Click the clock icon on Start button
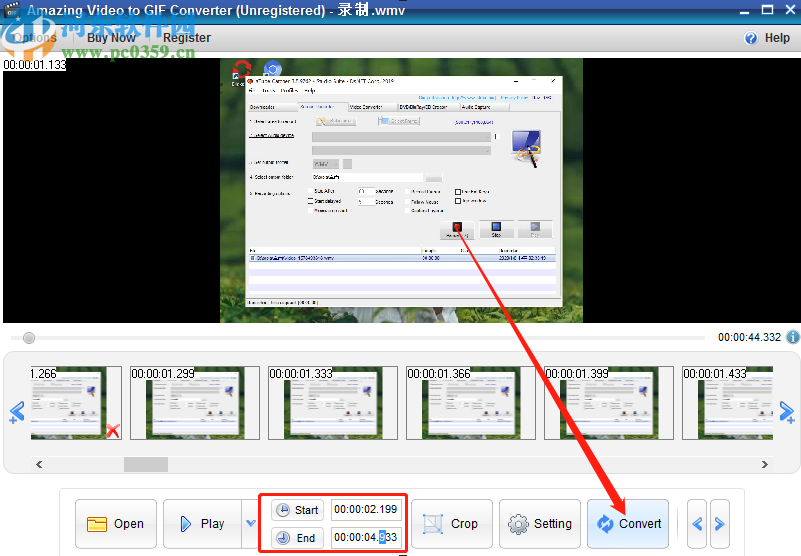This screenshot has height=556, width=801. [282, 510]
